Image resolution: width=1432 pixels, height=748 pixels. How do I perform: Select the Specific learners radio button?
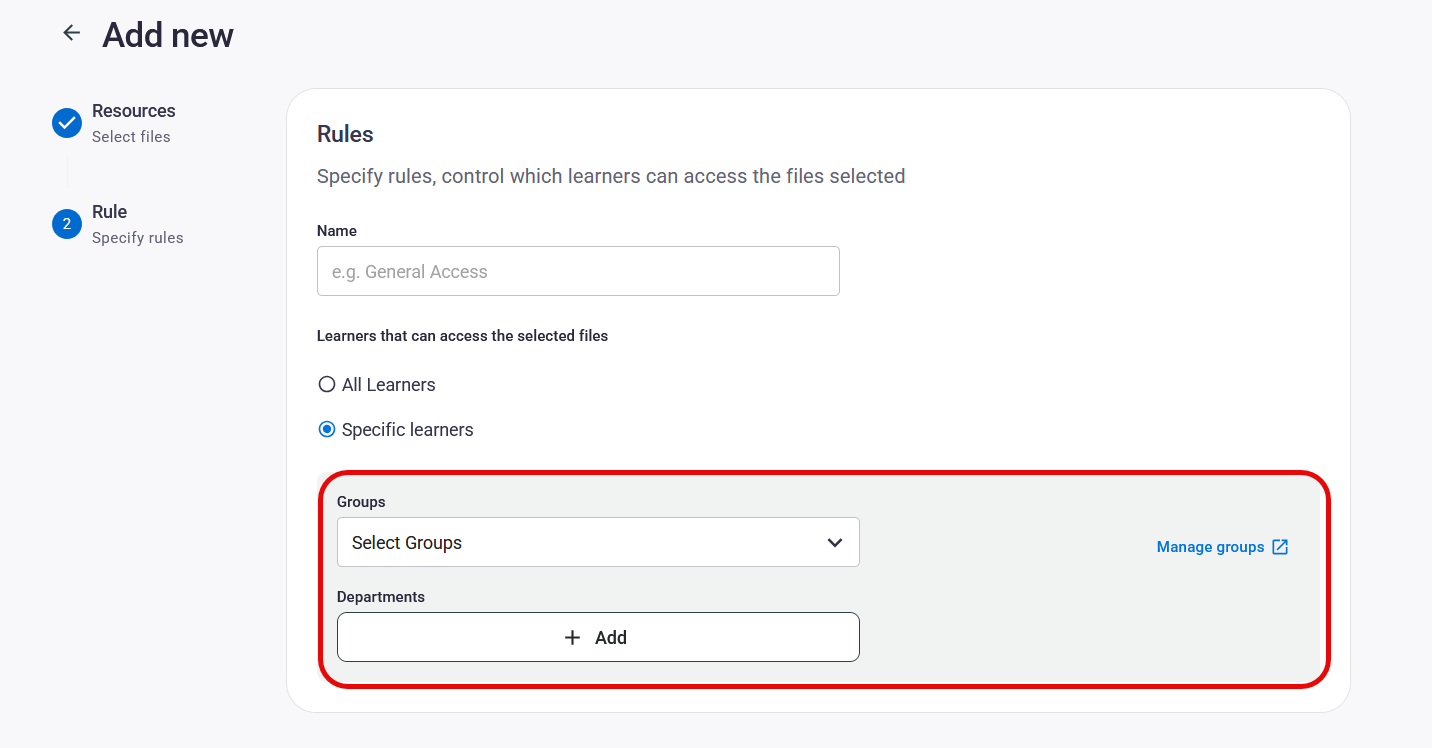(x=326, y=429)
